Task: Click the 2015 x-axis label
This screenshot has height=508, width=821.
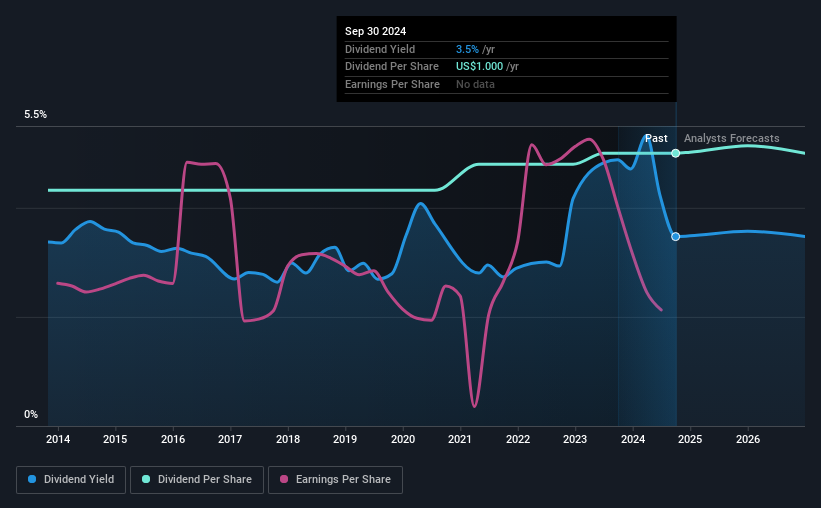Action: click(x=115, y=439)
